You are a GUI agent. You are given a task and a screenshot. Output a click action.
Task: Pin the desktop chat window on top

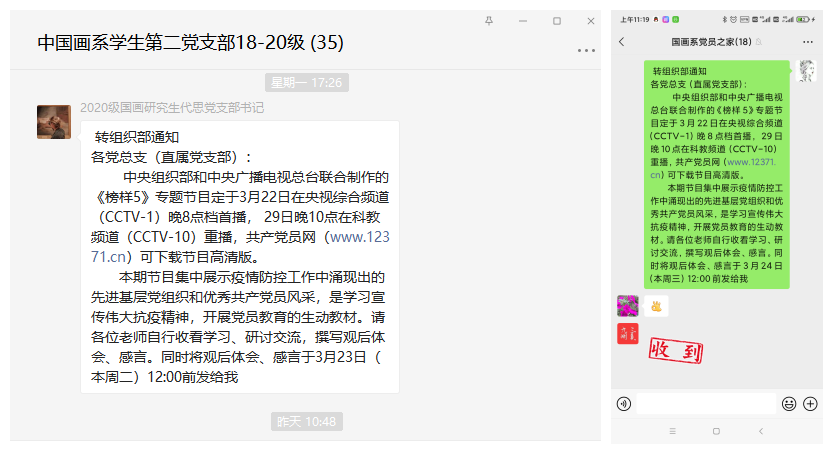488,20
